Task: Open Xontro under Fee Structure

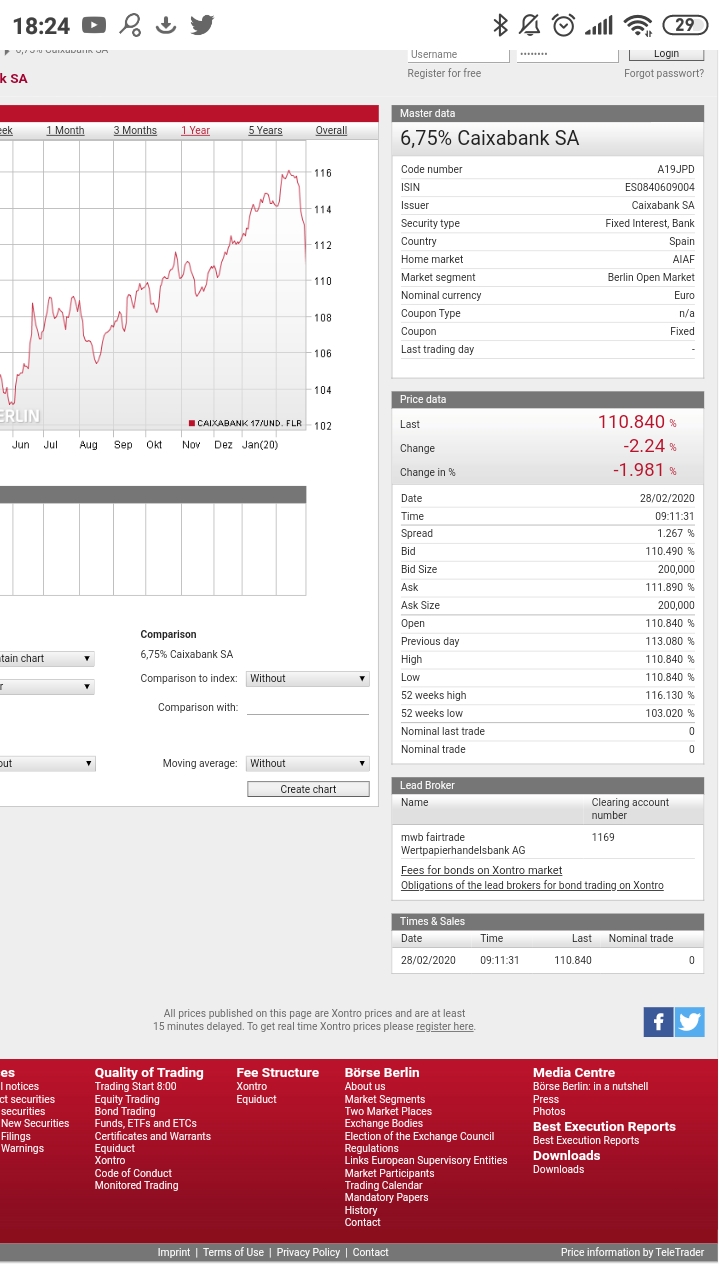Action: tap(251, 1086)
